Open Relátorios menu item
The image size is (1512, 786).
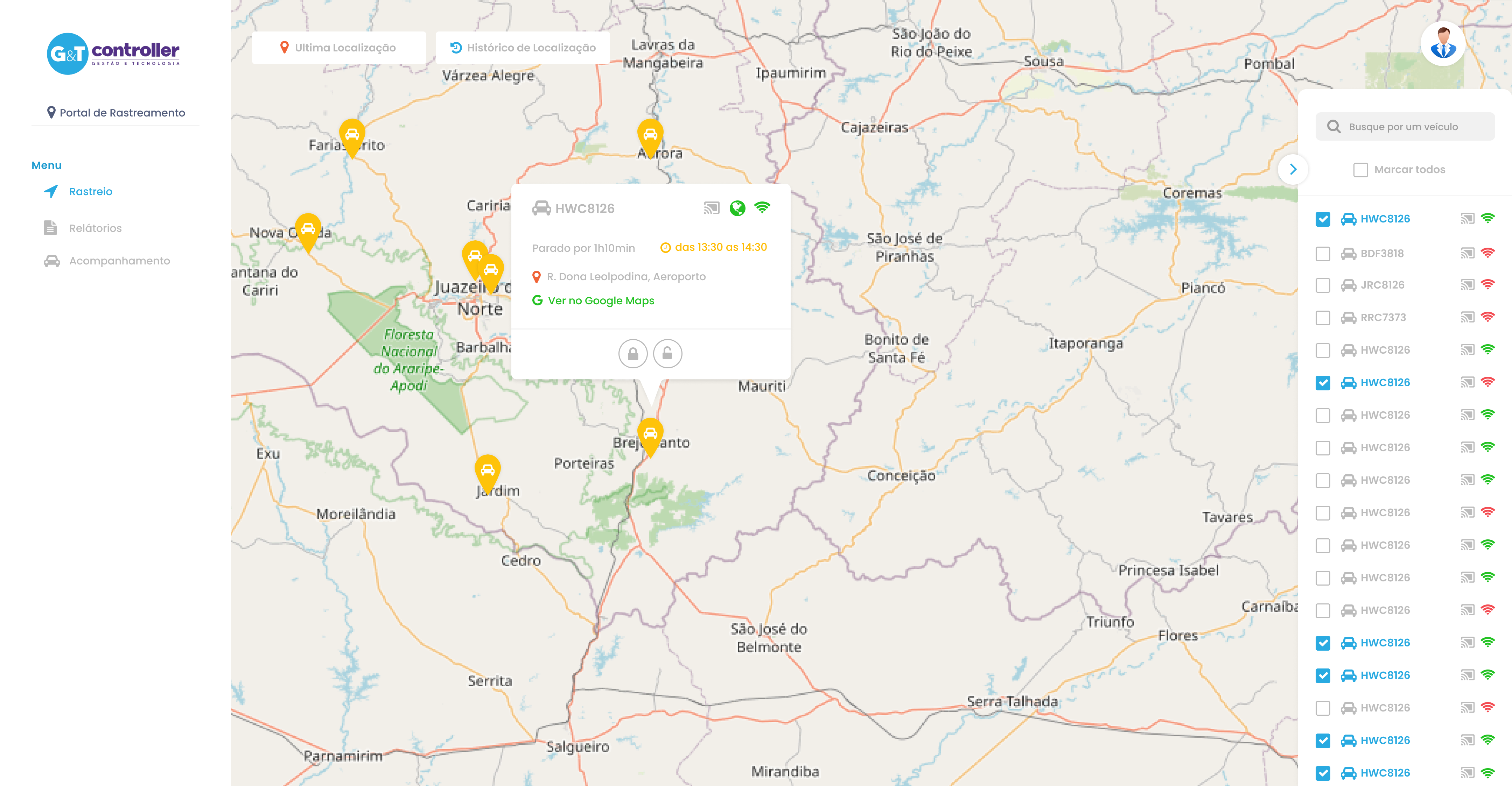(95, 228)
